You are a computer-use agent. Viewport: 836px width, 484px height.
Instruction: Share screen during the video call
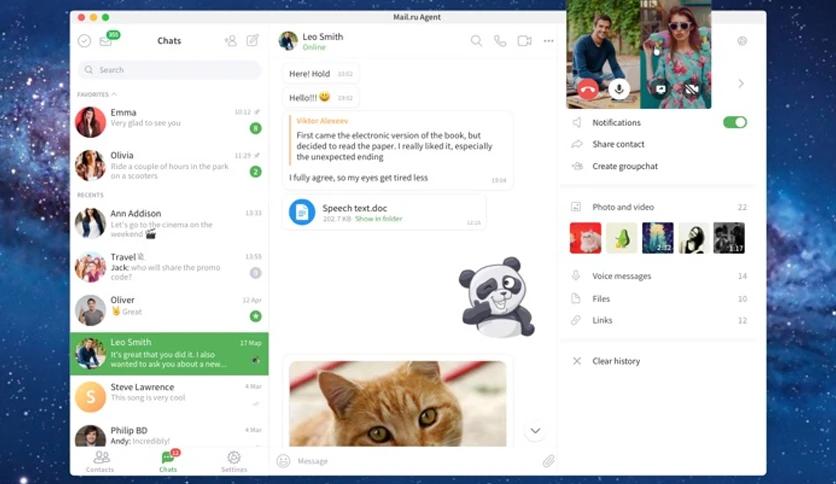(661, 89)
